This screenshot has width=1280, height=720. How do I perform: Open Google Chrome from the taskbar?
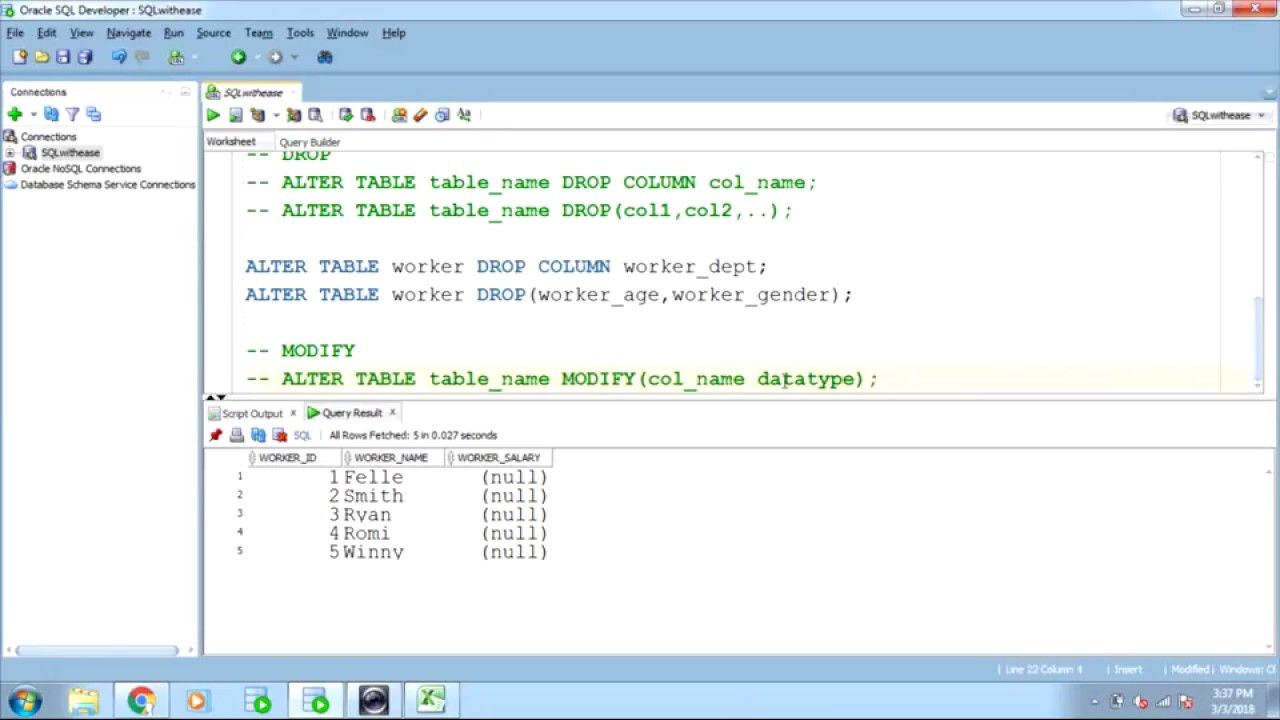141,701
